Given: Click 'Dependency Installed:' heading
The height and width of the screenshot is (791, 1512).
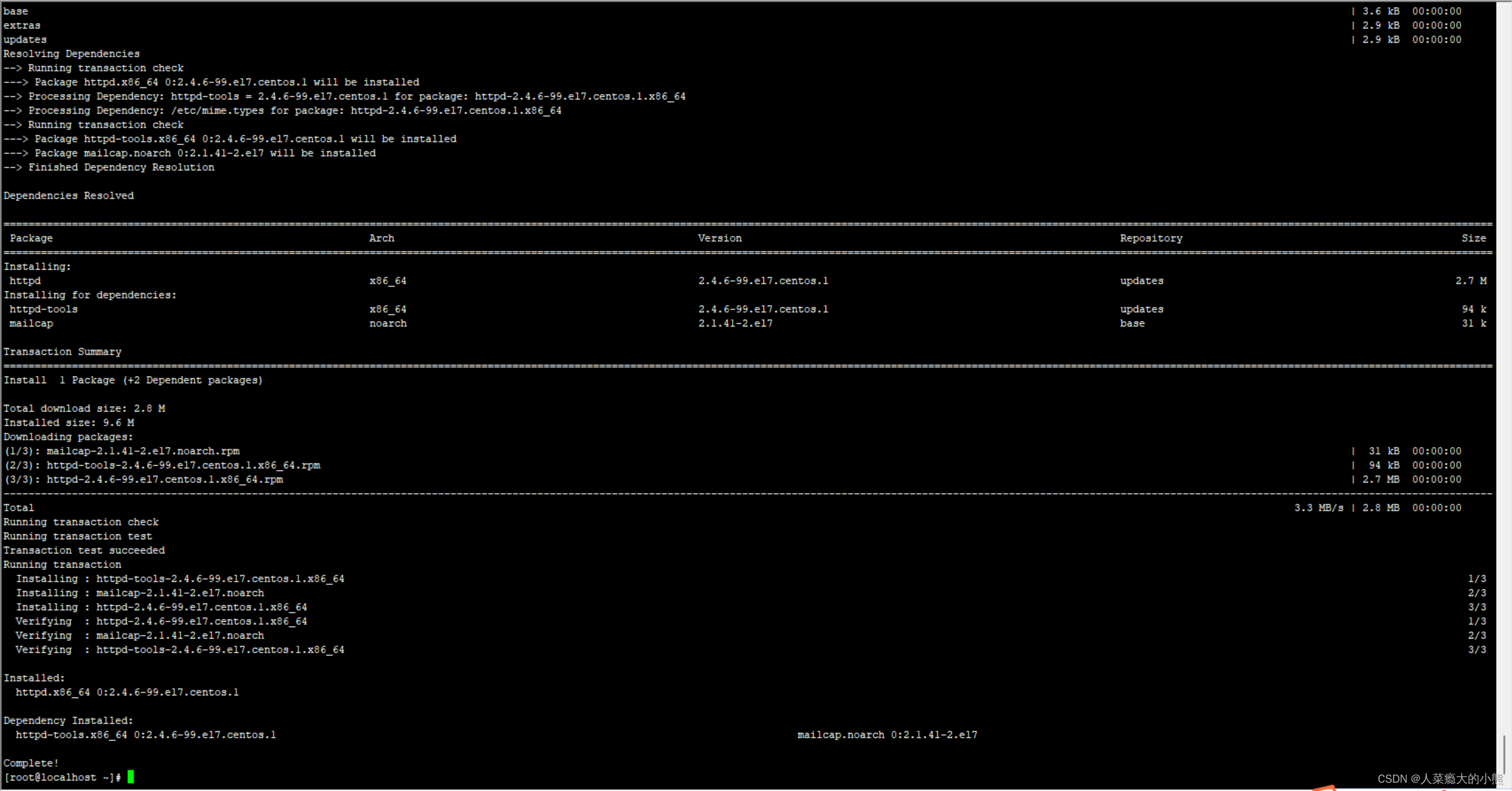Looking at the screenshot, I should point(69,721).
